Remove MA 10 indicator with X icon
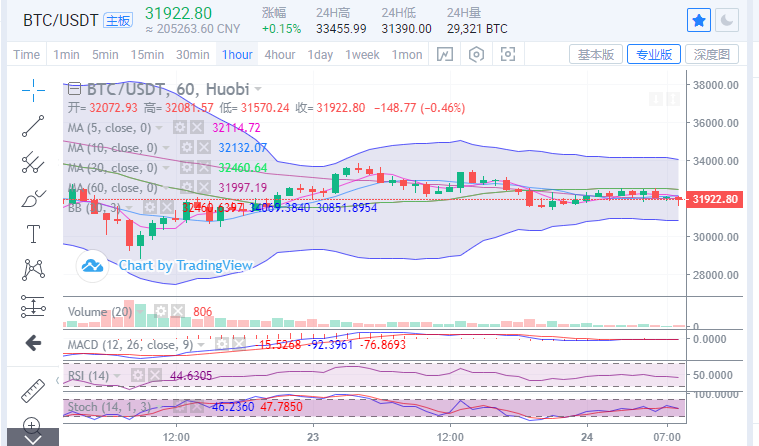759x446 pixels. (x=203, y=148)
